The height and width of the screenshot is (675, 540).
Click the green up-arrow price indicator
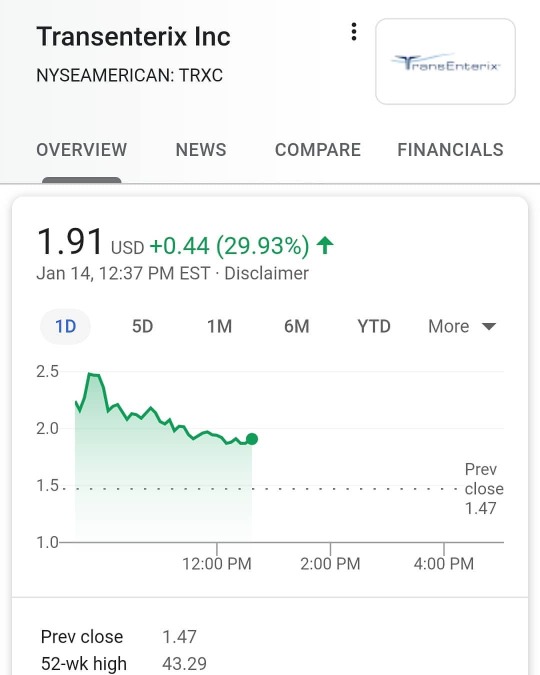[325, 245]
